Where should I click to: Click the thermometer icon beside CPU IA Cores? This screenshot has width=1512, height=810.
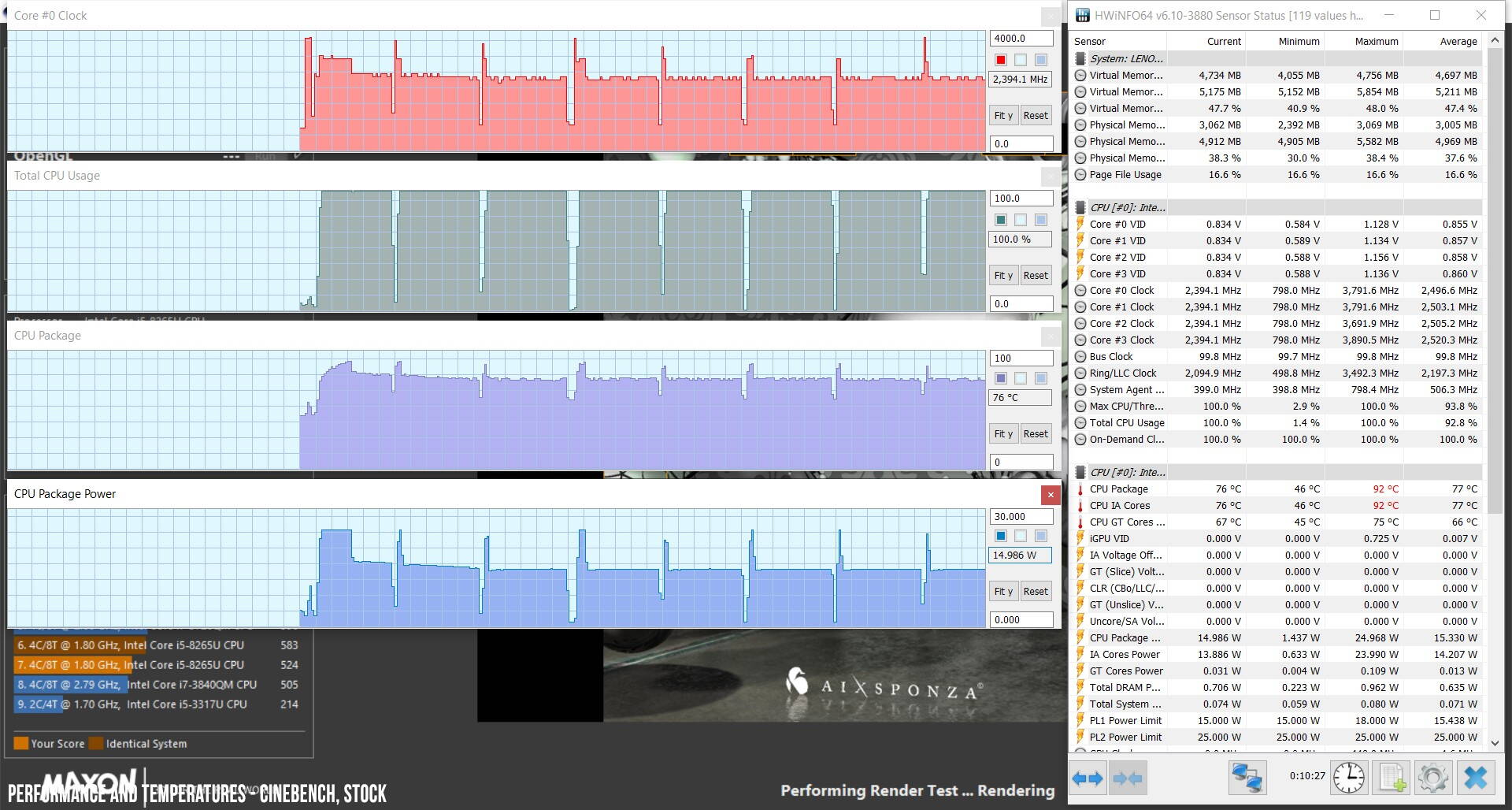click(x=1080, y=505)
